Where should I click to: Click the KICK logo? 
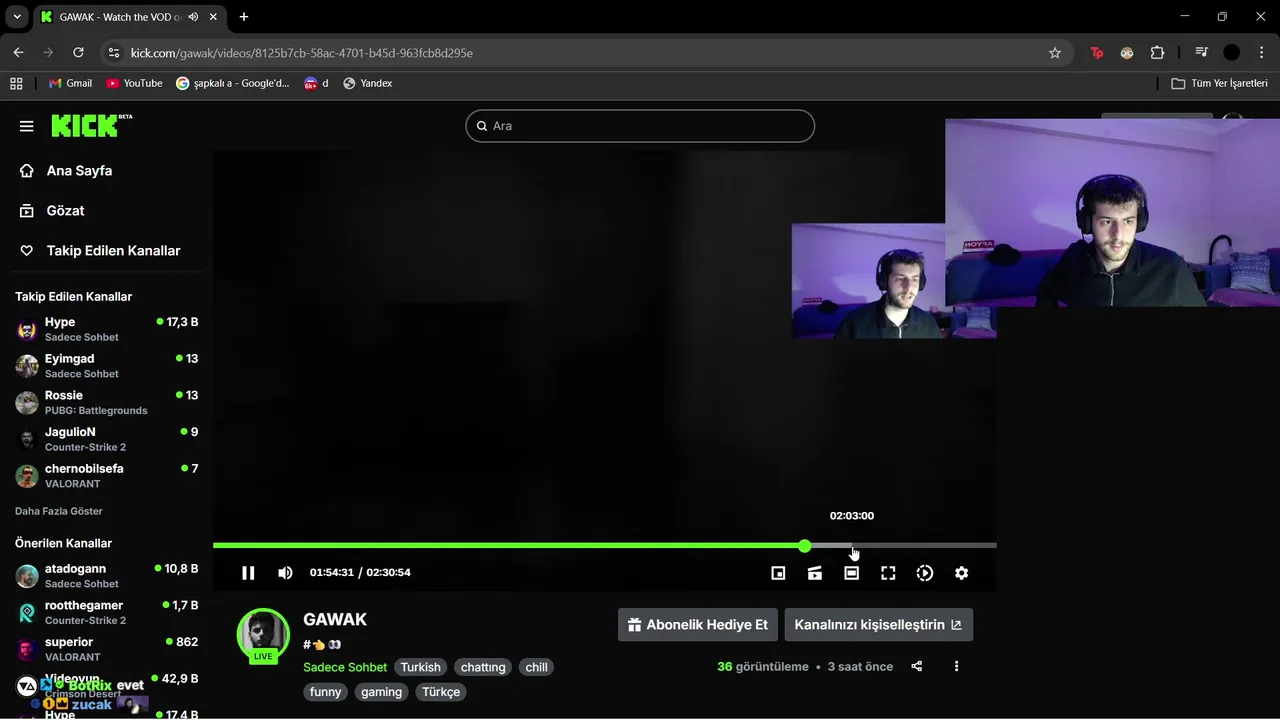point(91,125)
